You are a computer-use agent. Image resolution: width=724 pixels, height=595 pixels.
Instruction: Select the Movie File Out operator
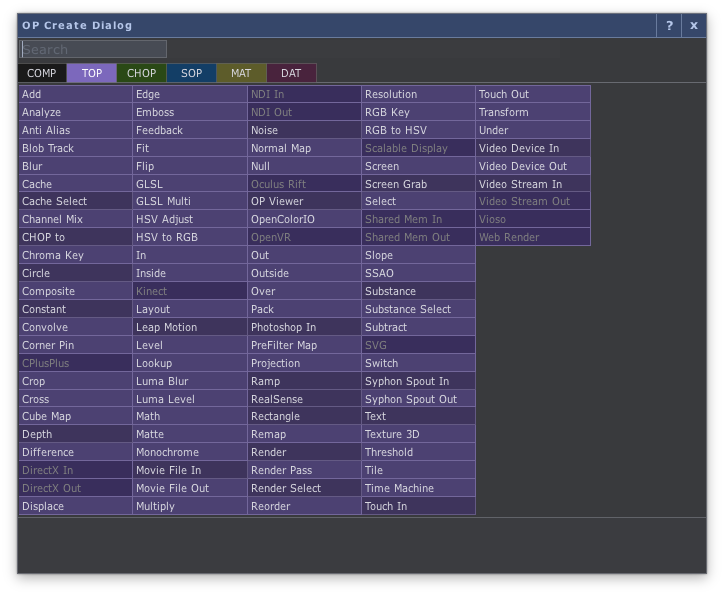(x=190, y=488)
